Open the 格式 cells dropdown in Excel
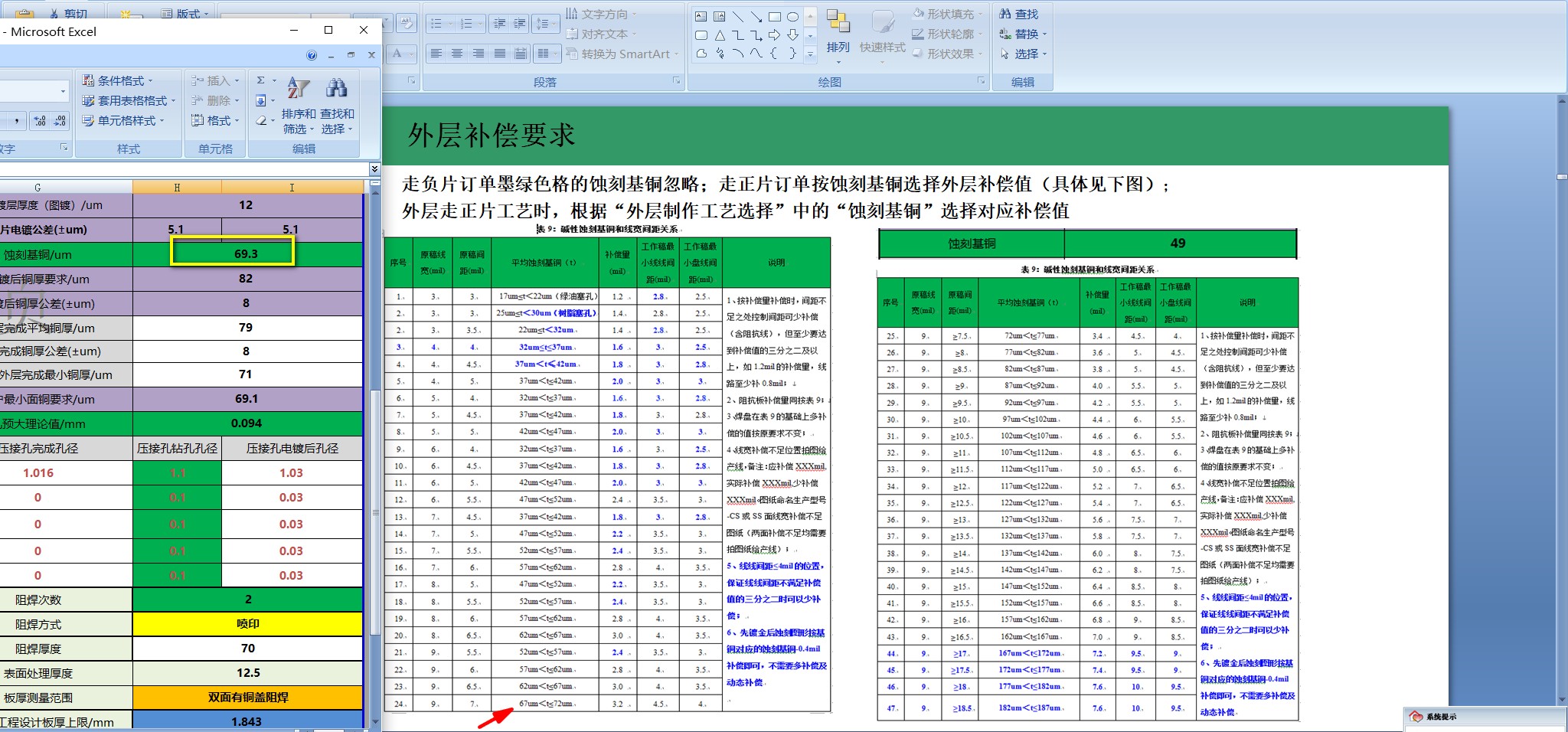1568x732 pixels. (x=215, y=120)
